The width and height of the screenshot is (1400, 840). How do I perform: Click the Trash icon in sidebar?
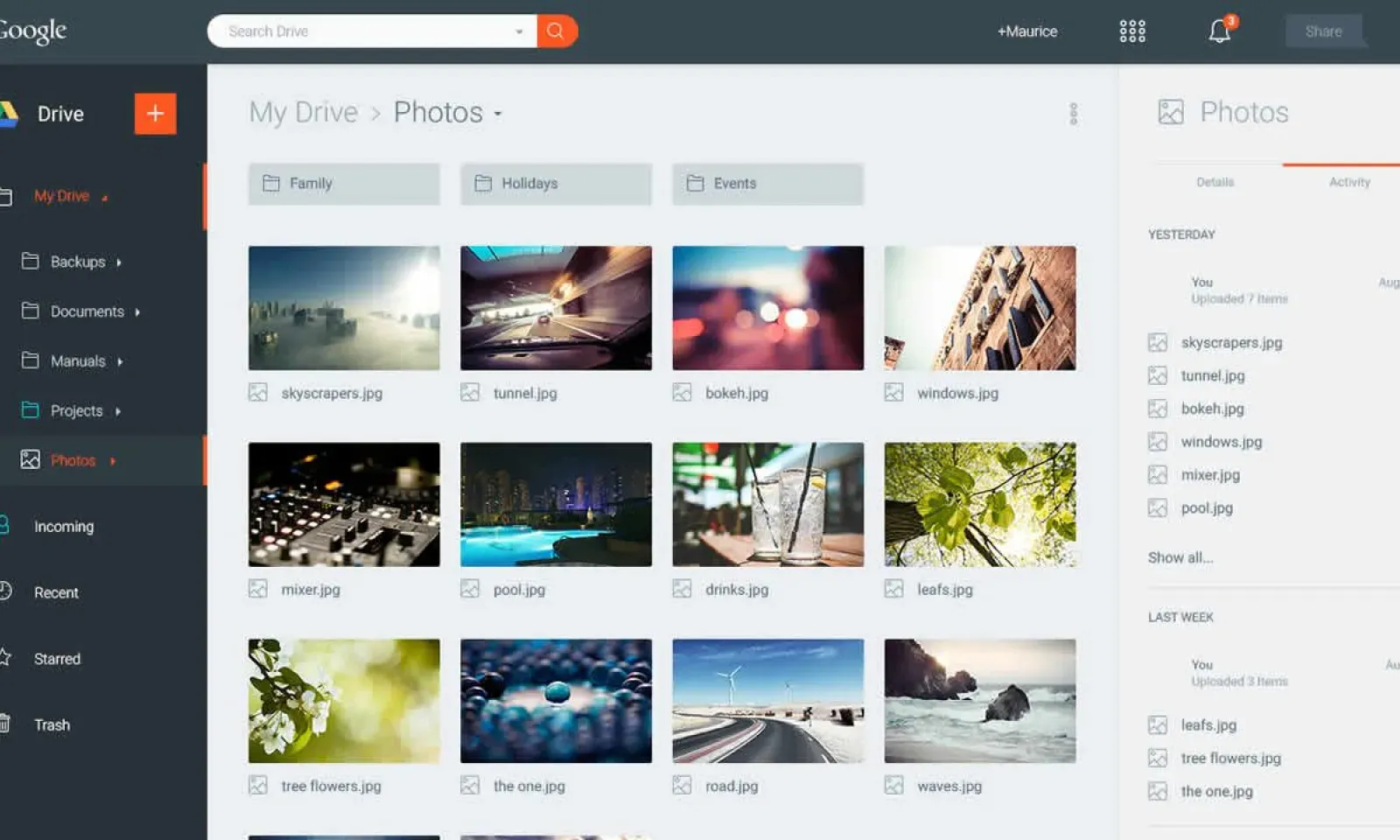click(x=5, y=724)
